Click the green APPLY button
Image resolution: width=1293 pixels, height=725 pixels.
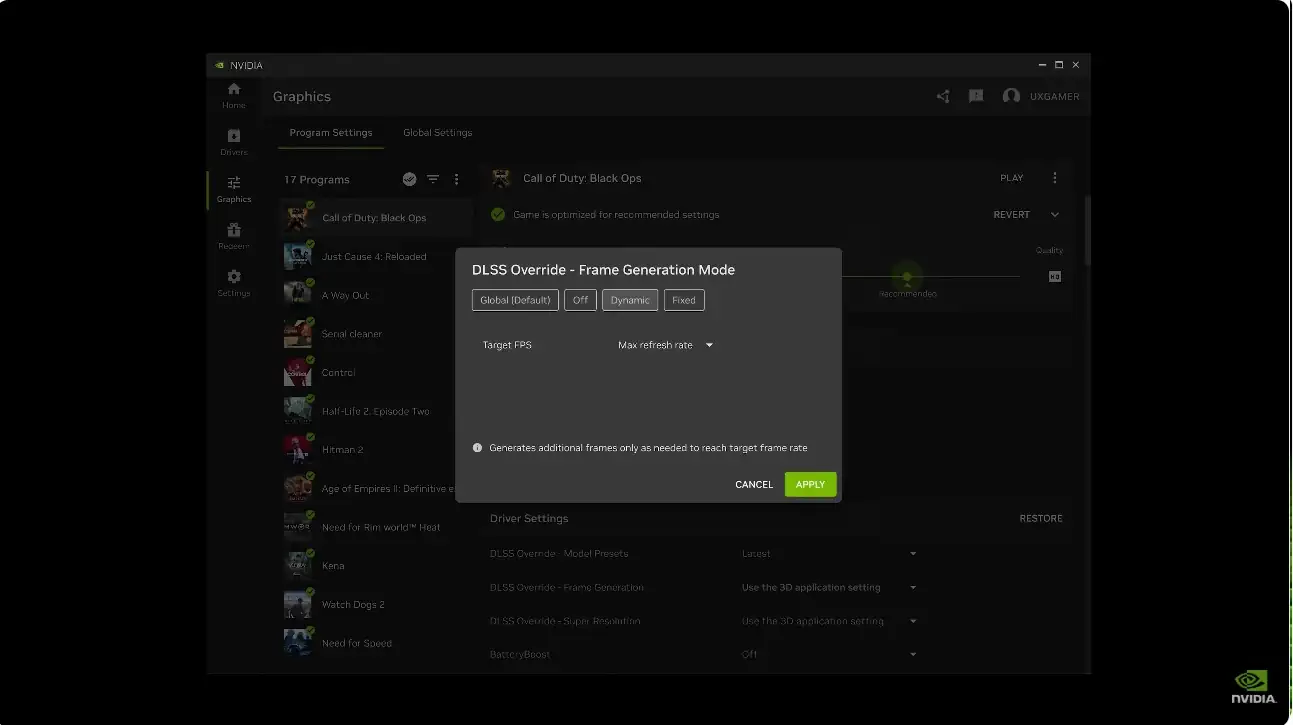tap(810, 485)
